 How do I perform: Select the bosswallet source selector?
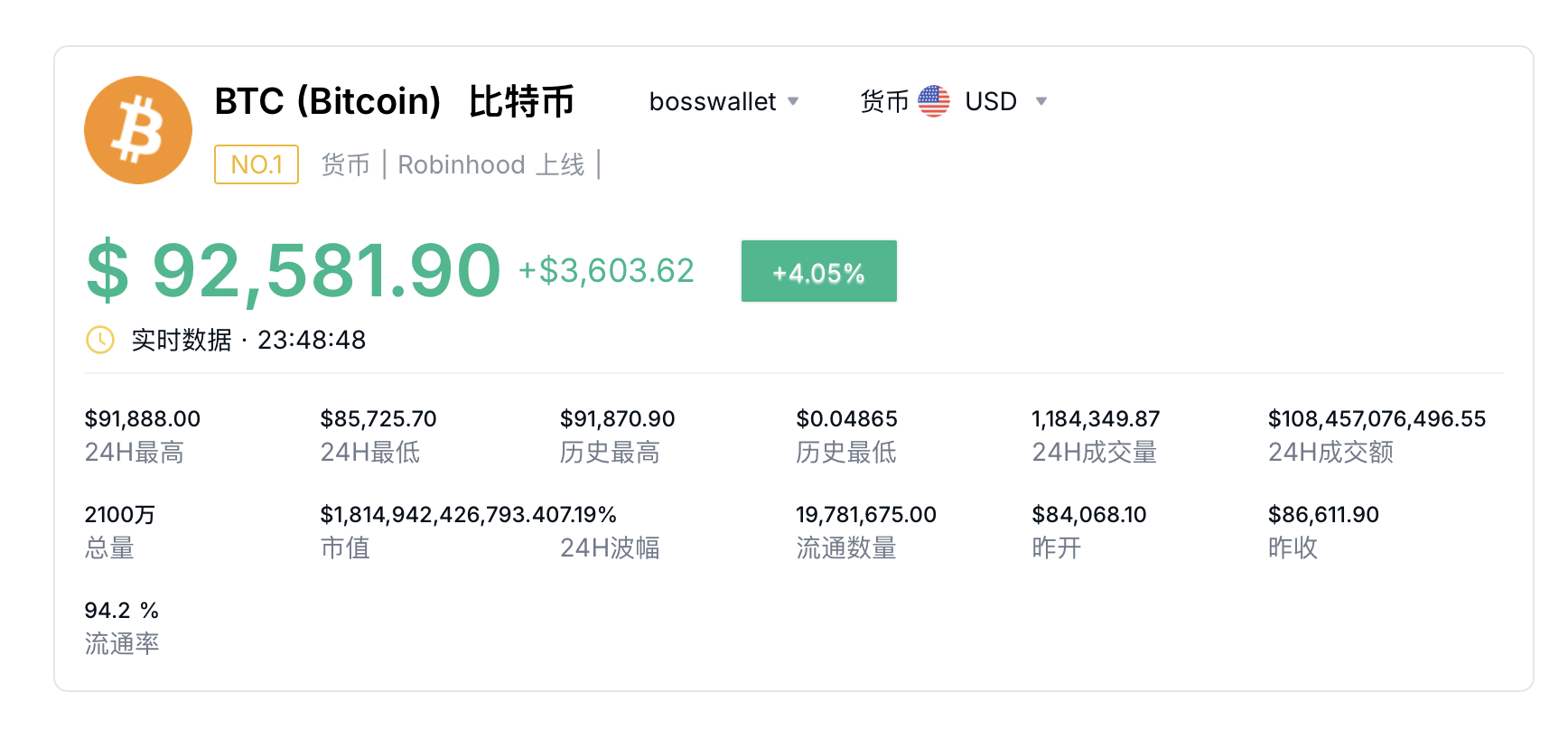click(x=723, y=101)
